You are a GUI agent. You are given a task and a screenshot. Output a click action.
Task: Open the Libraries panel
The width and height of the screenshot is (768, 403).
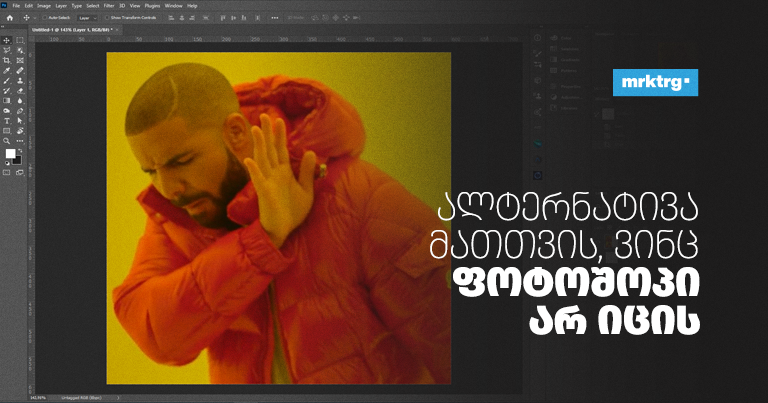tap(564, 108)
